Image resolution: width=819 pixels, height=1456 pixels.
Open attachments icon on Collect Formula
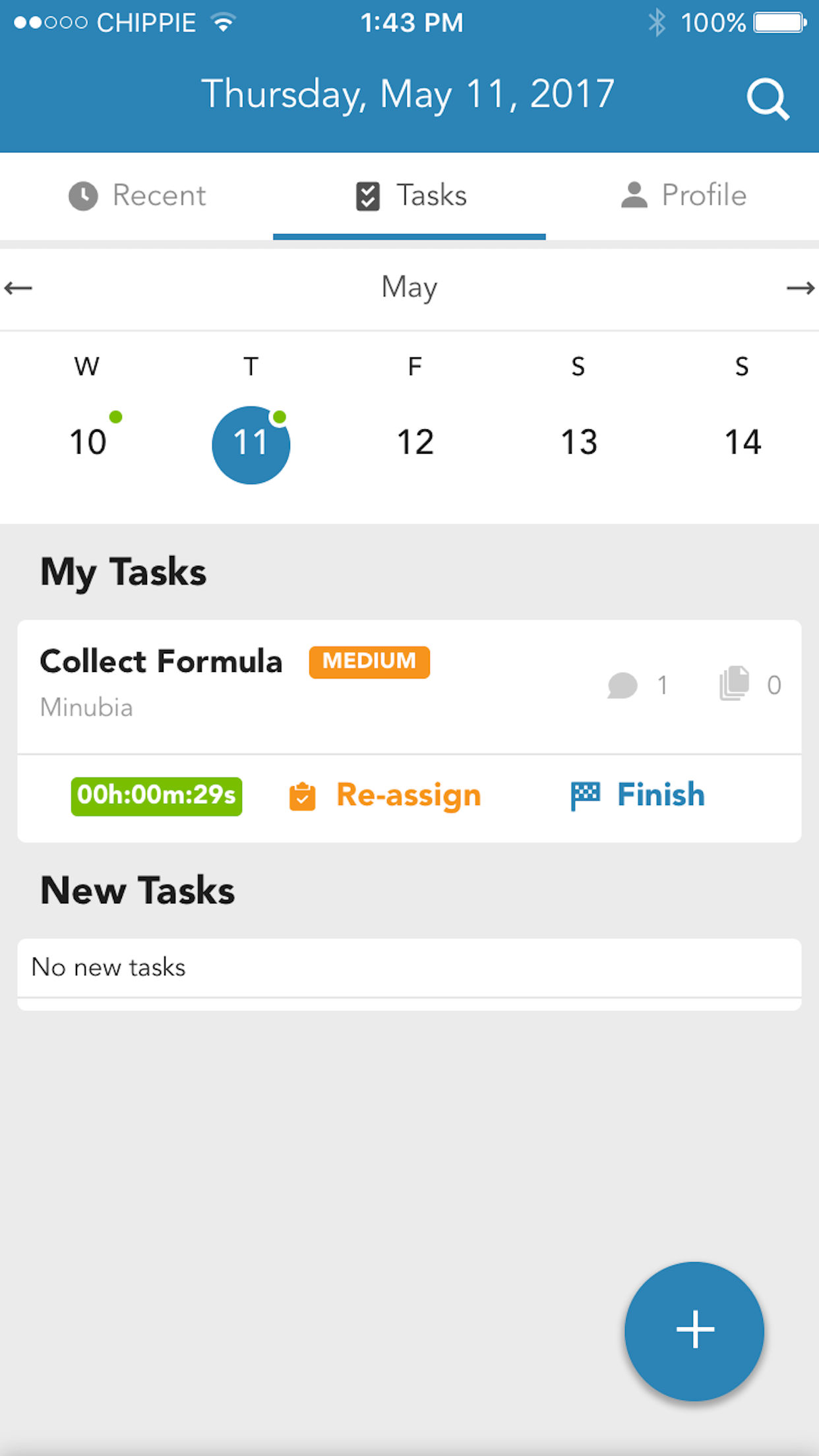(x=734, y=684)
